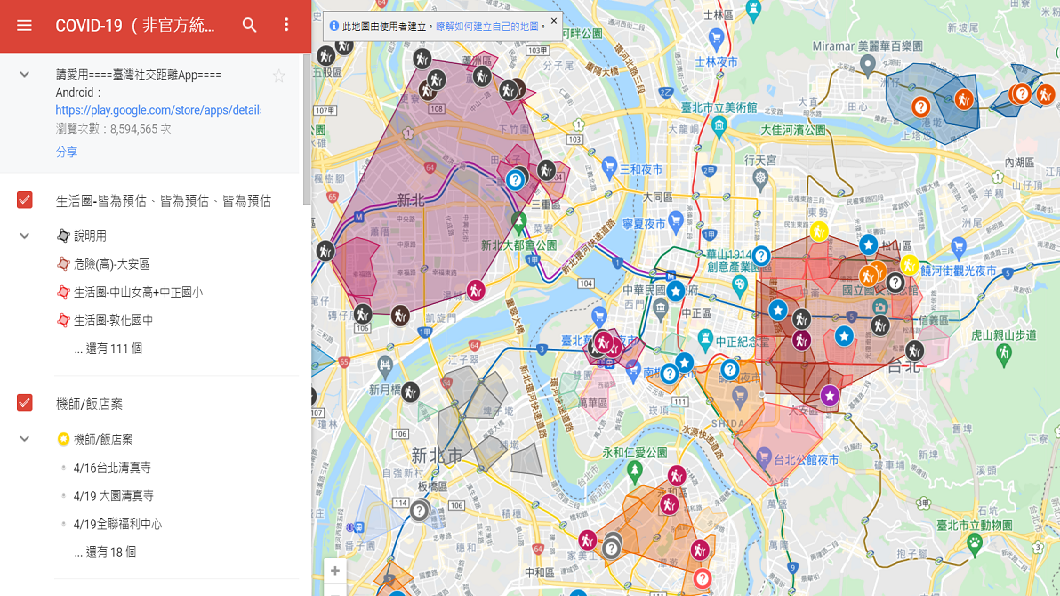
Task: Show the remaining 18 items (還有 18 個)
Action: (105, 552)
